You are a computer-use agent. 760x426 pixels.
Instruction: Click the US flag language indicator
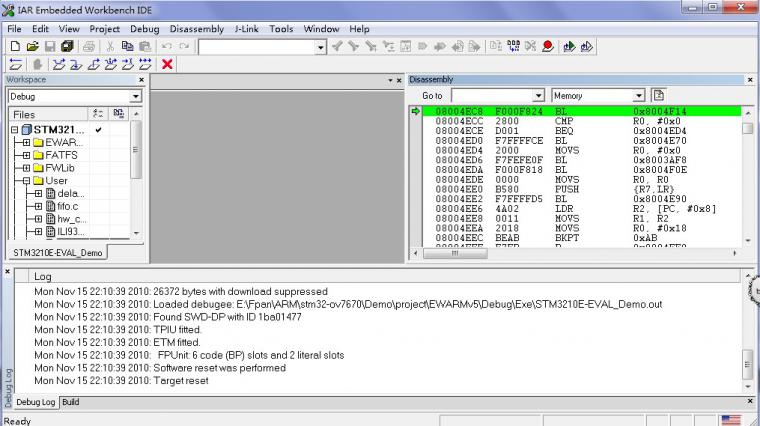(731, 420)
